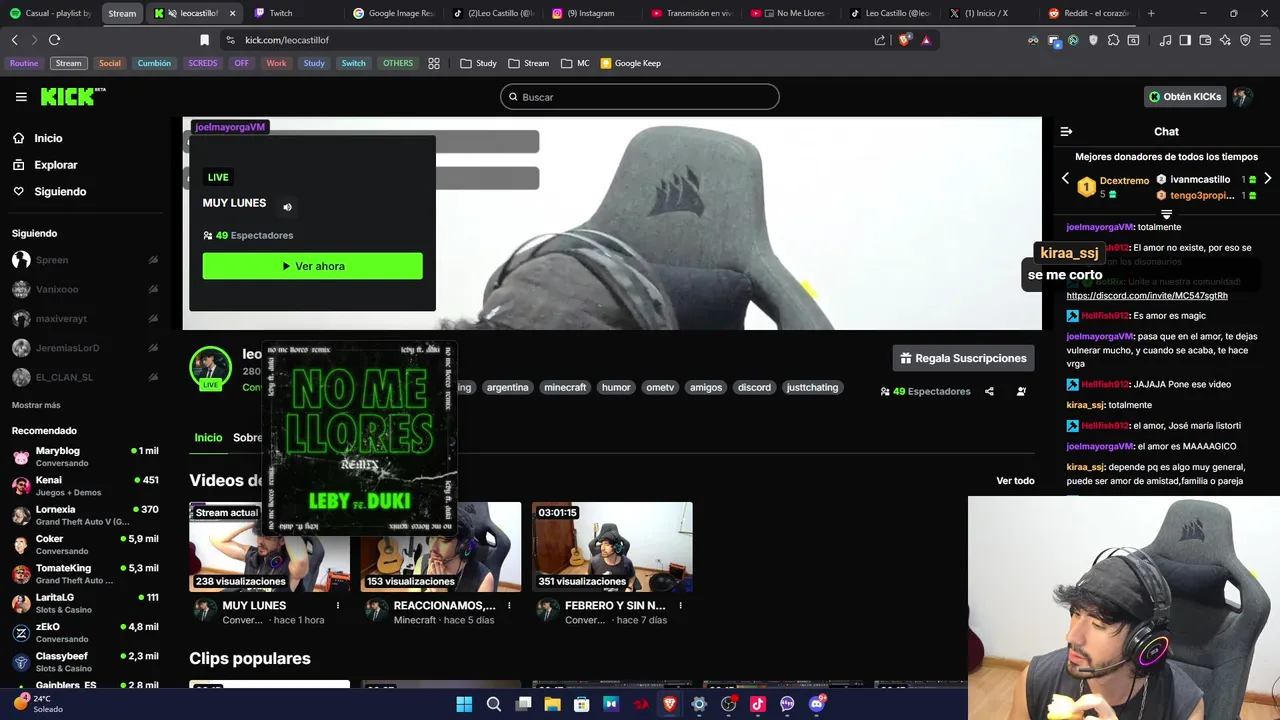Open the Study bookmarks folder

(478, 63)
